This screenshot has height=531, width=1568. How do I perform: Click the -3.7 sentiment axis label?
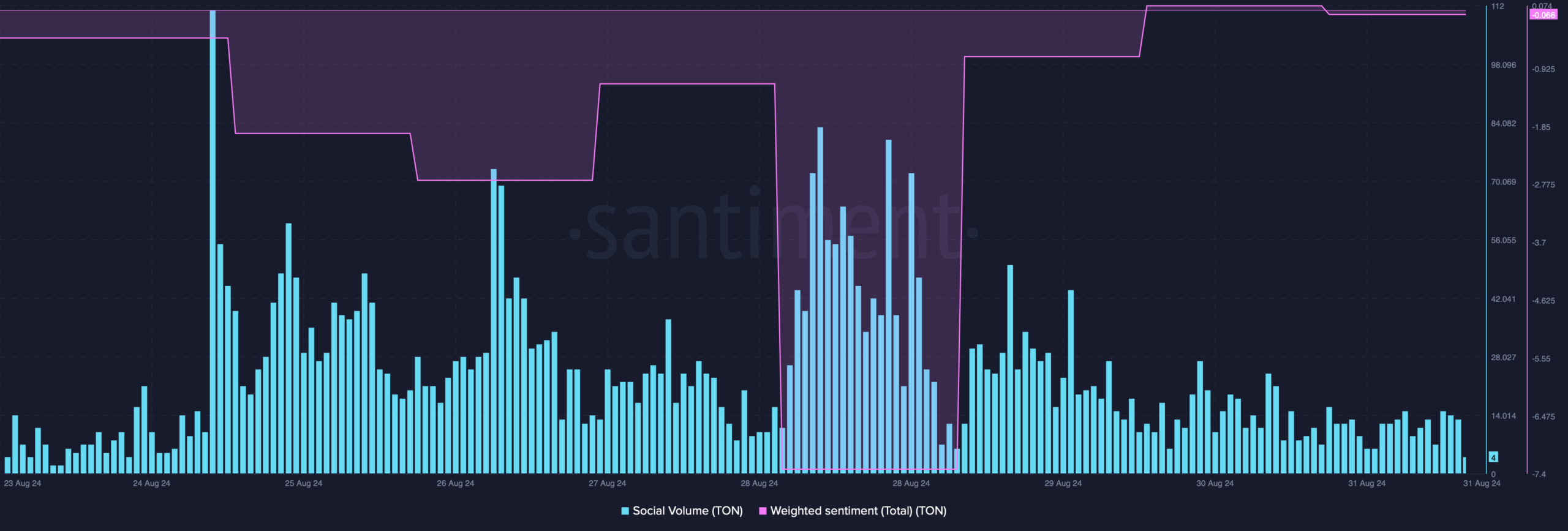tap(1539, 243)
